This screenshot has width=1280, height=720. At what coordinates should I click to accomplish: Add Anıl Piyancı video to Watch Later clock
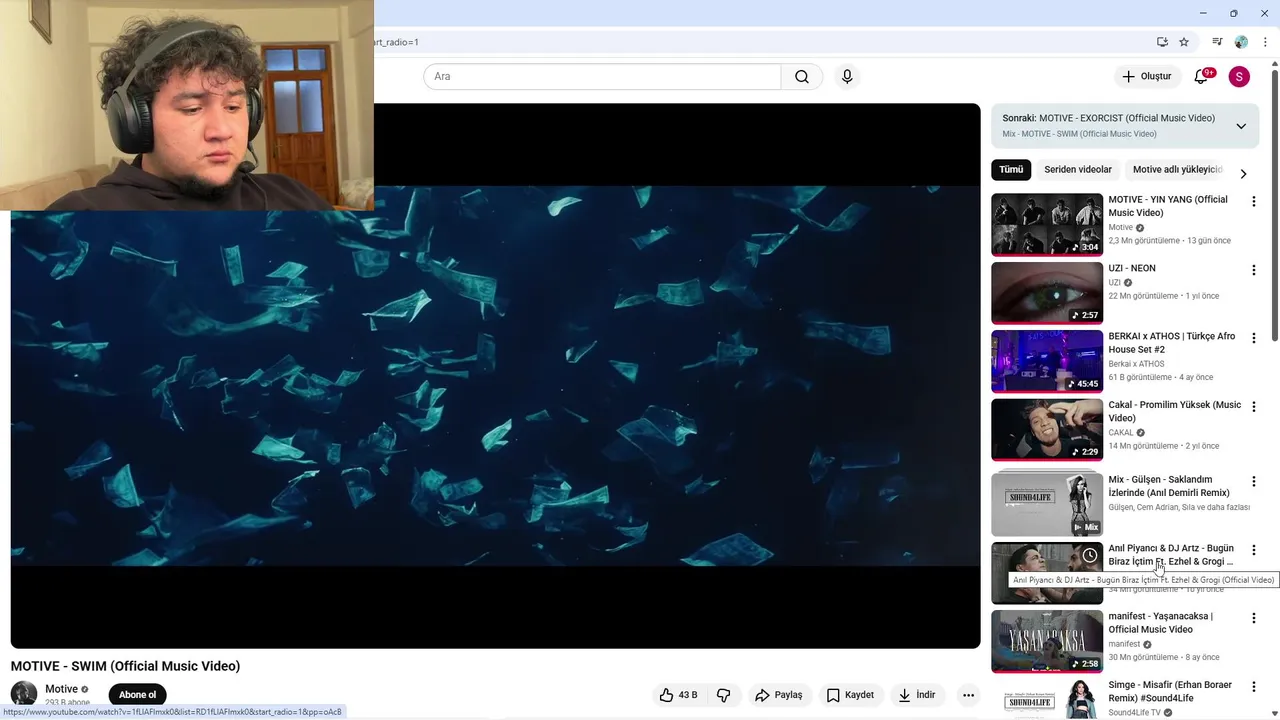click(1089, 555)
